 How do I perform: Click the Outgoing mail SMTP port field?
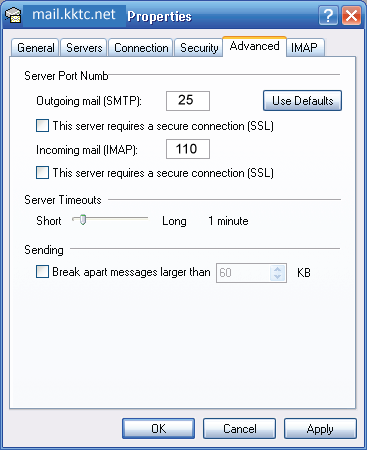point(188,101)
